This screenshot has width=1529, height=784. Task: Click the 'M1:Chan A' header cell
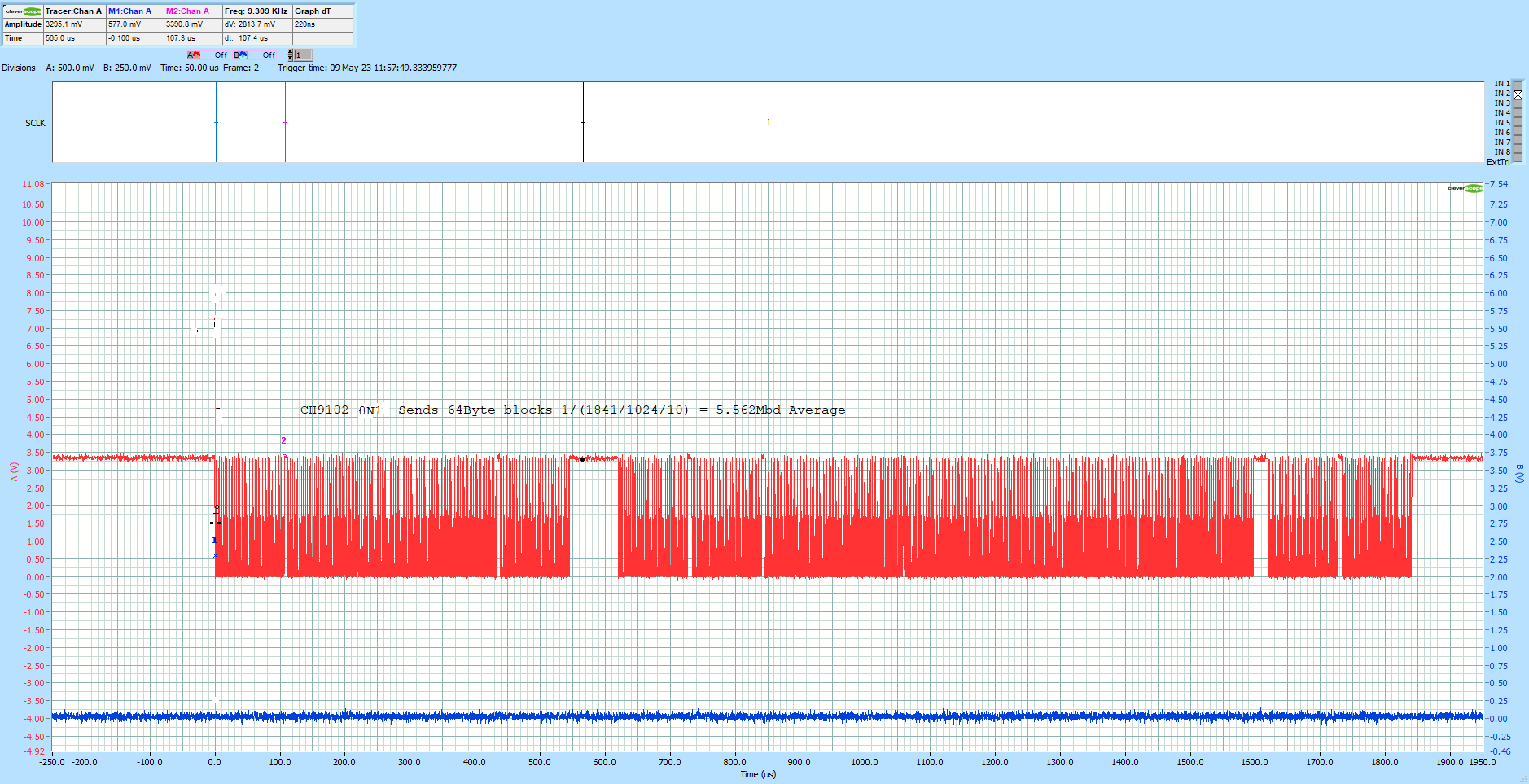coord(135,11)
